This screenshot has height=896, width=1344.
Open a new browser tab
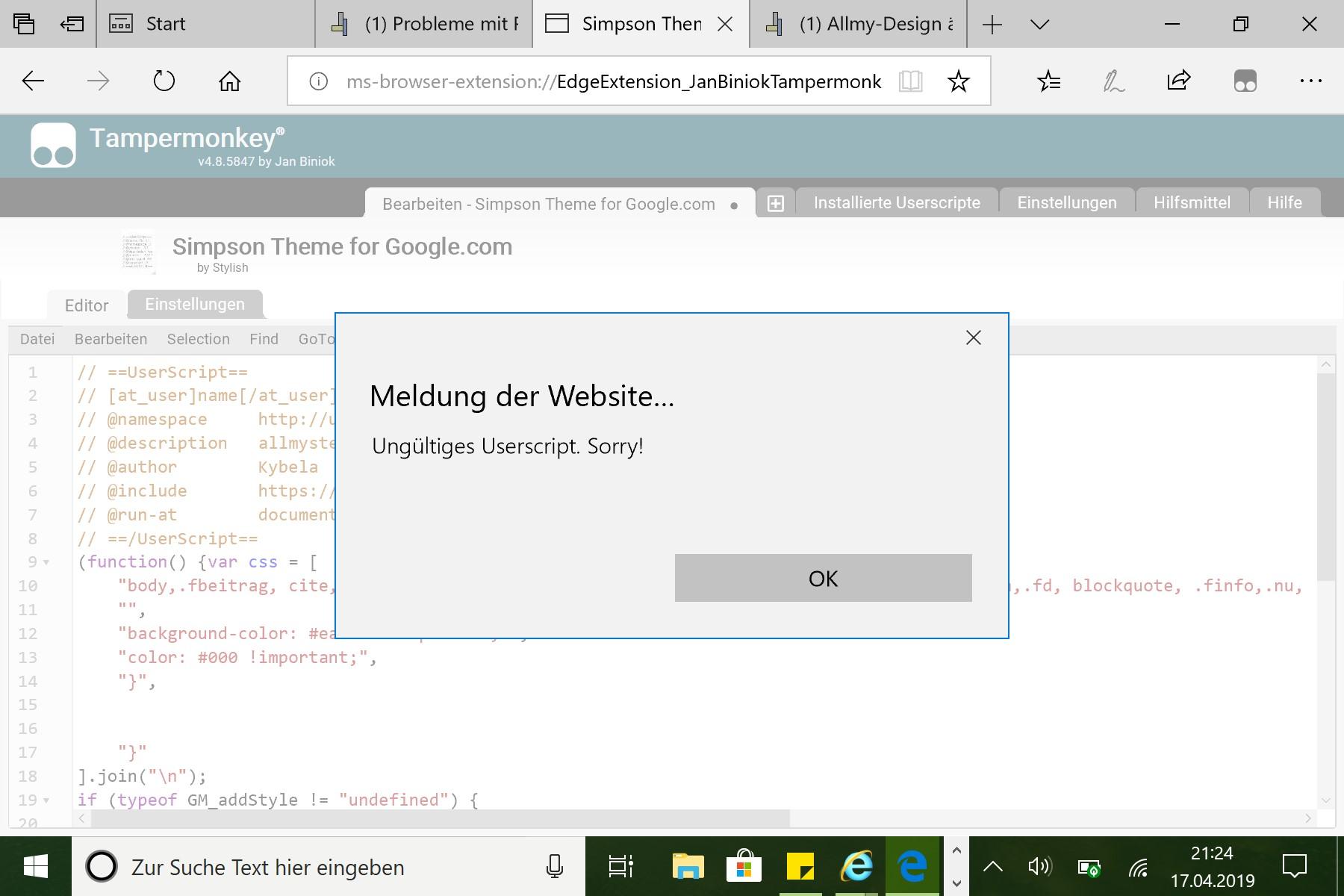(992, 25)
